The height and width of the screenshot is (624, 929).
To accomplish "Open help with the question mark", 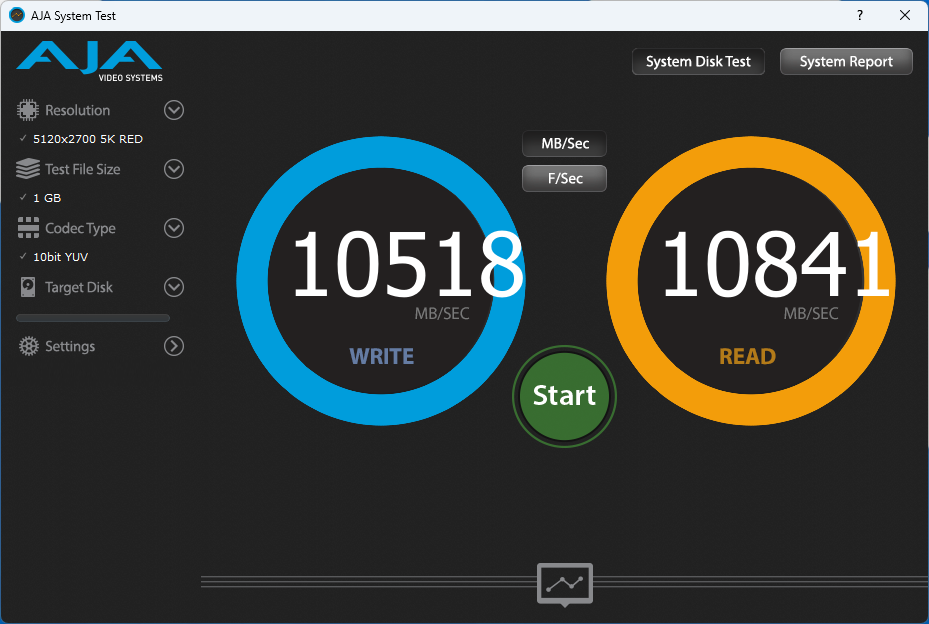I will pyautogui.click(x=860, y=15).
